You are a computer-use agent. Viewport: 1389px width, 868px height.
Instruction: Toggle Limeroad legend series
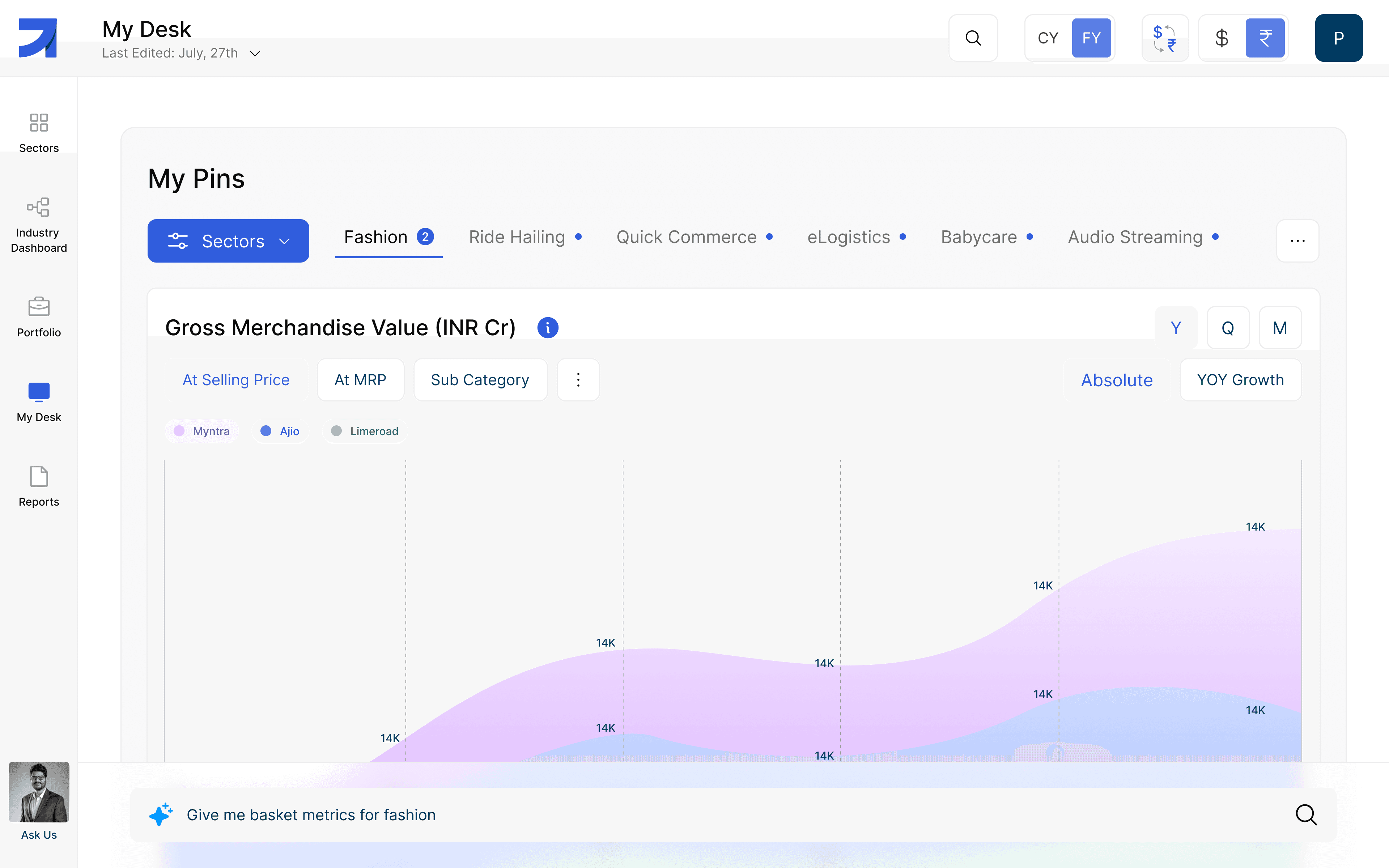[x=365, y=431]
